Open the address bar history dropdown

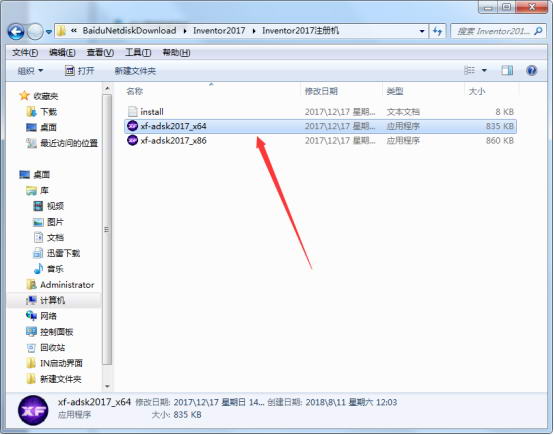(422, 31)
